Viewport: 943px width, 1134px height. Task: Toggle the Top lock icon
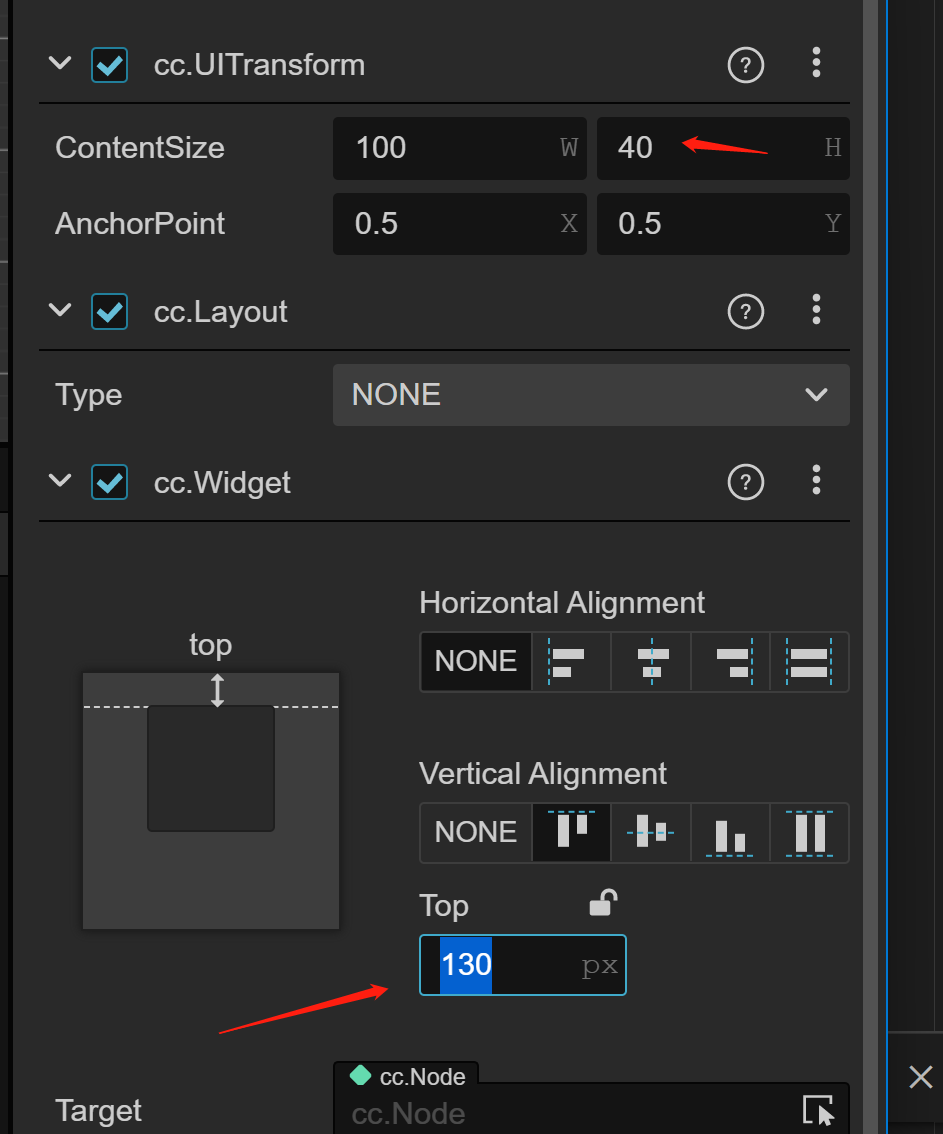click(602, 903)
